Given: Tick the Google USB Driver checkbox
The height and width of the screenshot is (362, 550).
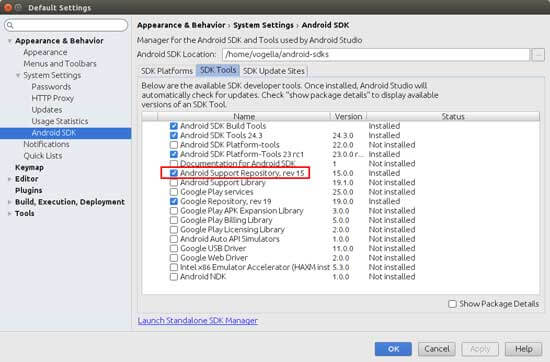Looking at the screenshot, I should (x=174, y=248).
